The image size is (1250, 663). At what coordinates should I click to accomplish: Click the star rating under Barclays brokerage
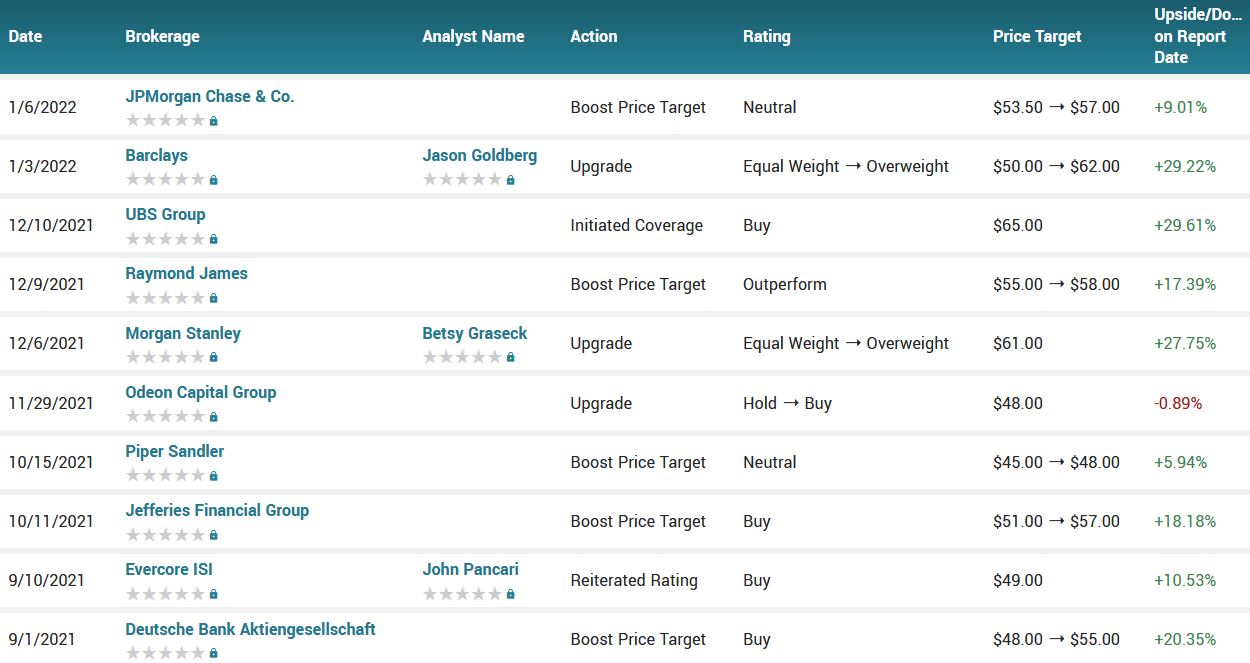point(165,180)
